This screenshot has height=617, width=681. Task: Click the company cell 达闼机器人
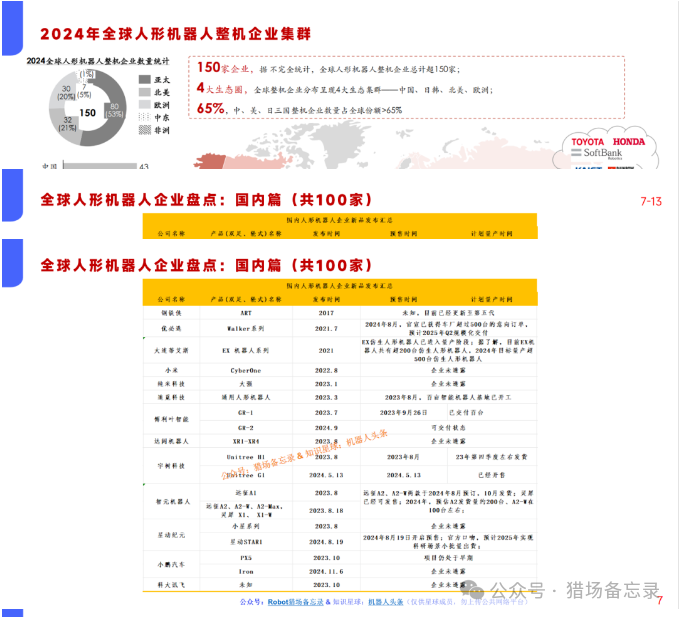click(172, 441)
